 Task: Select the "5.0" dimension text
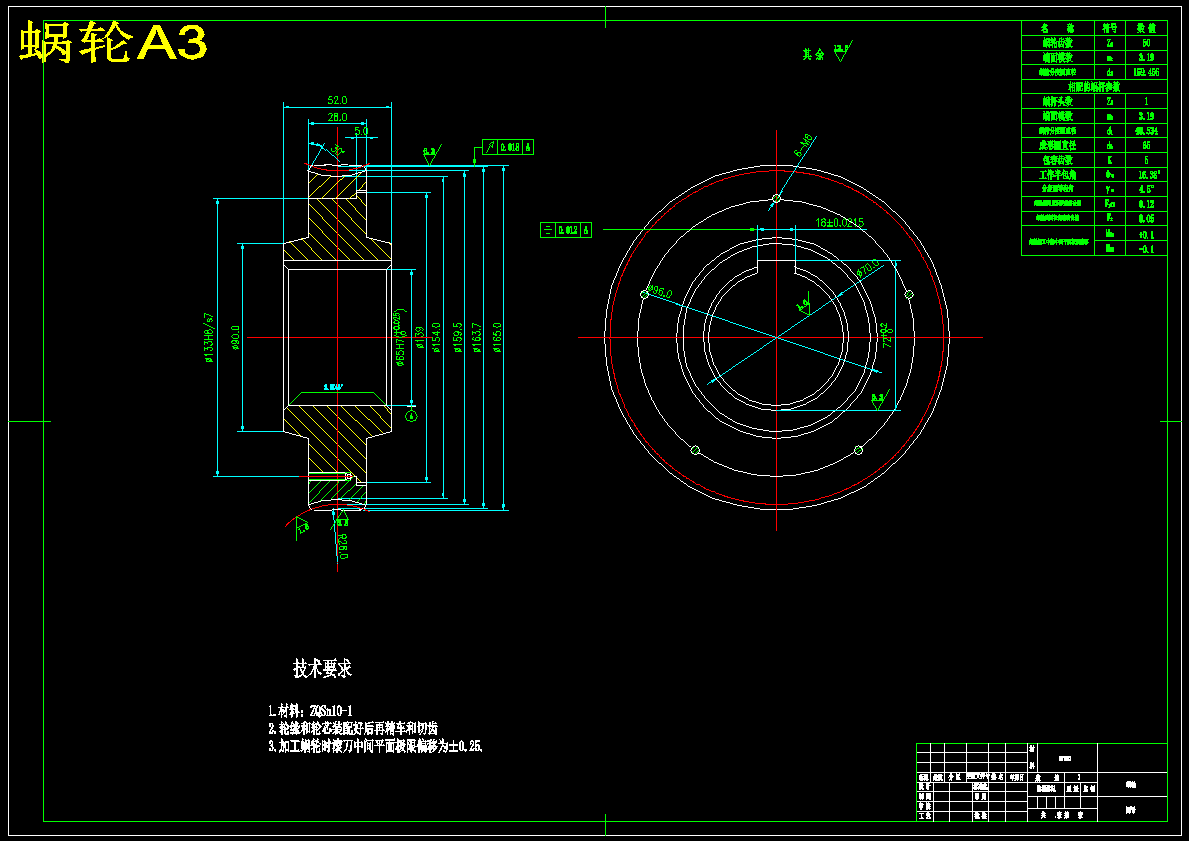[362, 131]
